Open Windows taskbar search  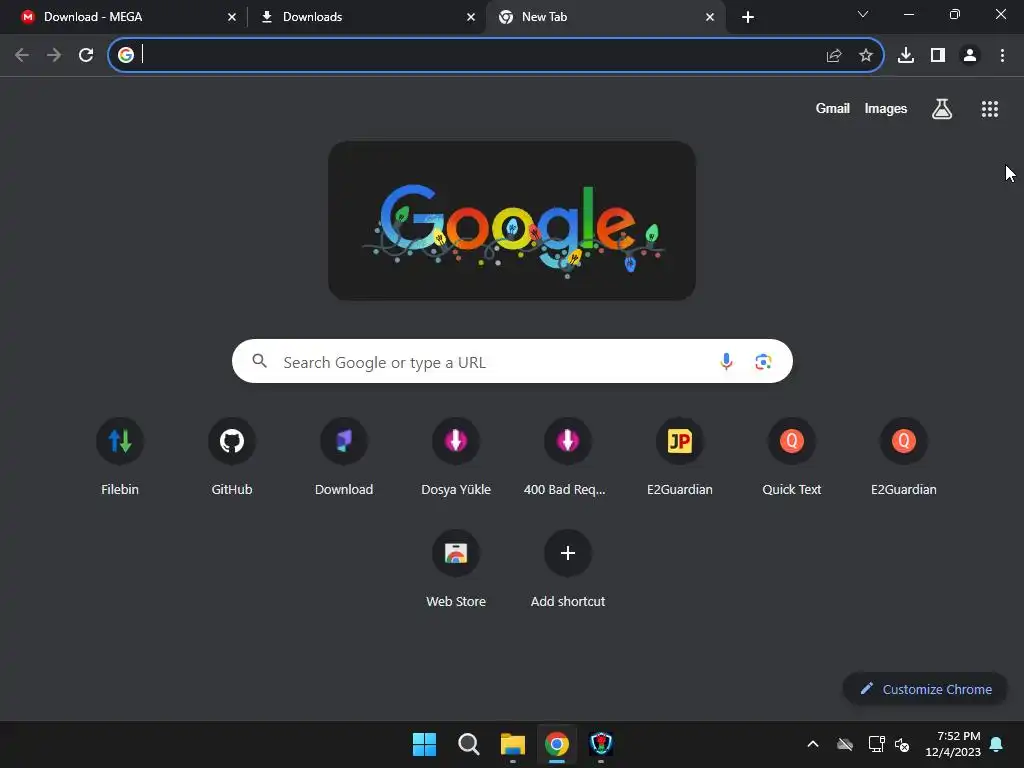tap(469, 744)
